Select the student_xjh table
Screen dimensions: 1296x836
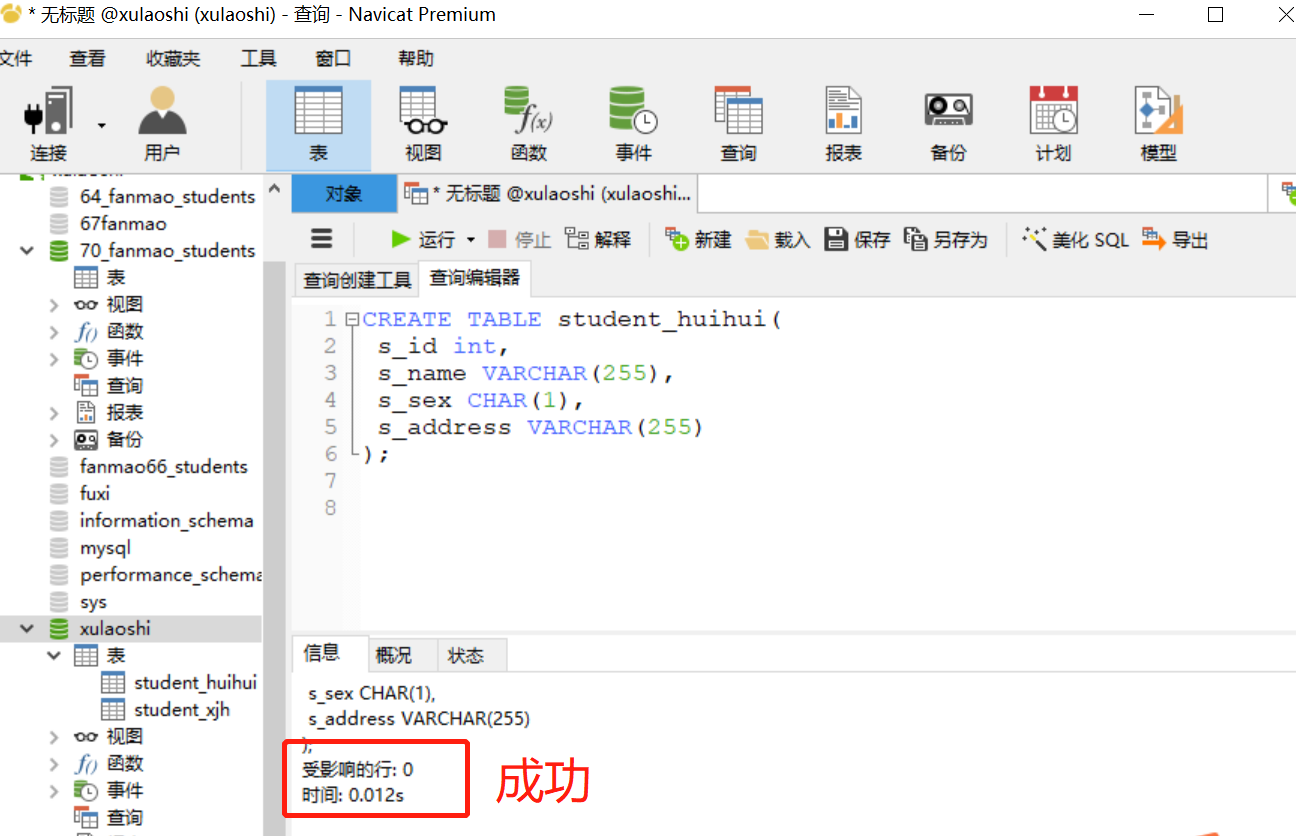pyautogui.click(x=181, y=710)
